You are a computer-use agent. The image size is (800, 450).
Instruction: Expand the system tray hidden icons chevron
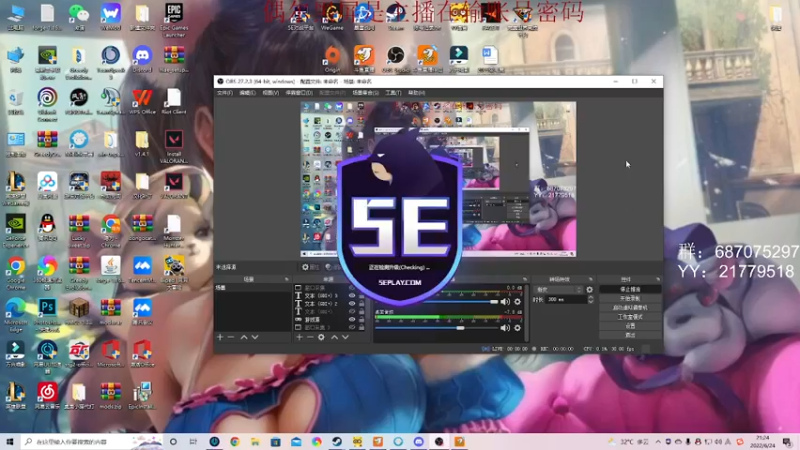pyautogui.click(x=658, y=442)
